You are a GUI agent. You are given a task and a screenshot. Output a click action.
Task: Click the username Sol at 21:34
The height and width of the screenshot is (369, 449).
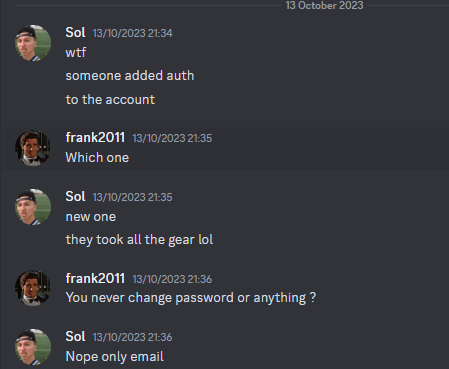pos(75,33)
